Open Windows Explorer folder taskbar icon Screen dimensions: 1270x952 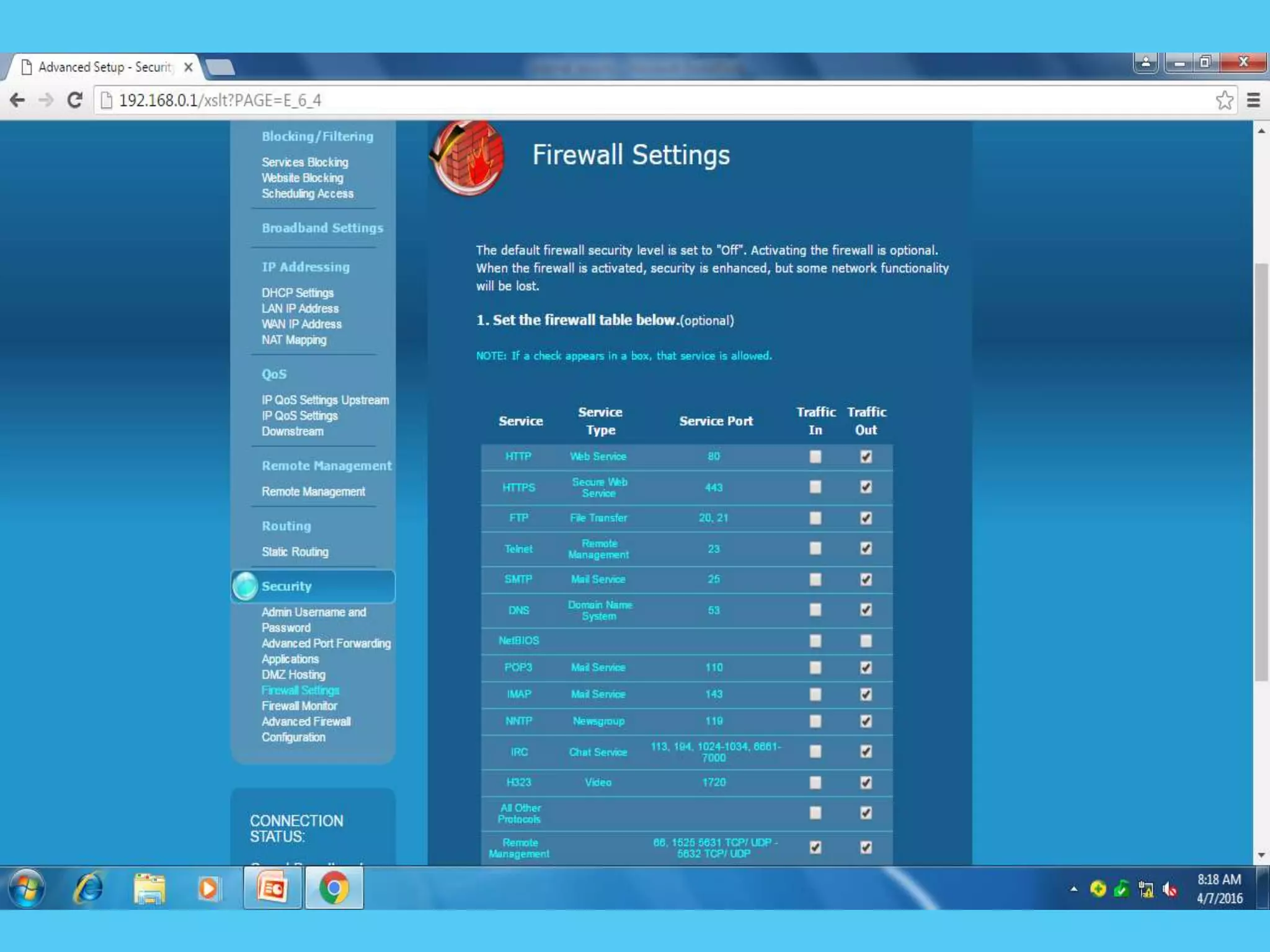tap(149, 888)
